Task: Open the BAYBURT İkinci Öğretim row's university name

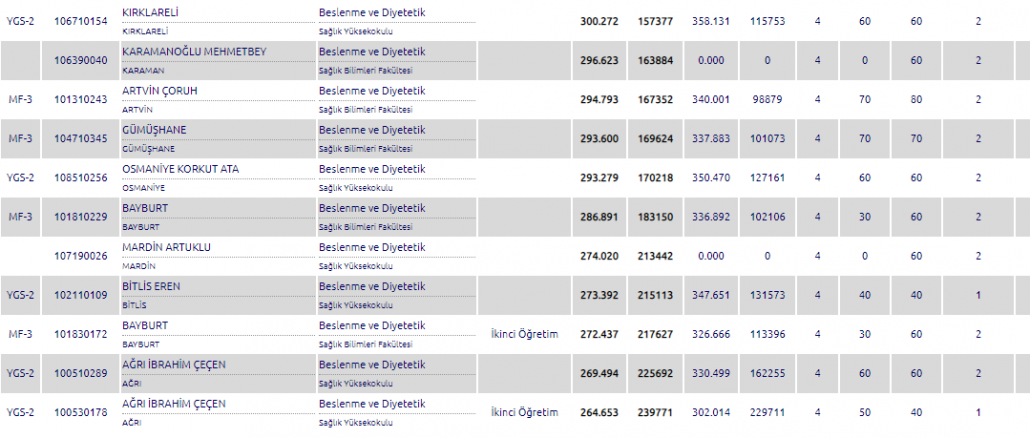Action: [144, 325]
